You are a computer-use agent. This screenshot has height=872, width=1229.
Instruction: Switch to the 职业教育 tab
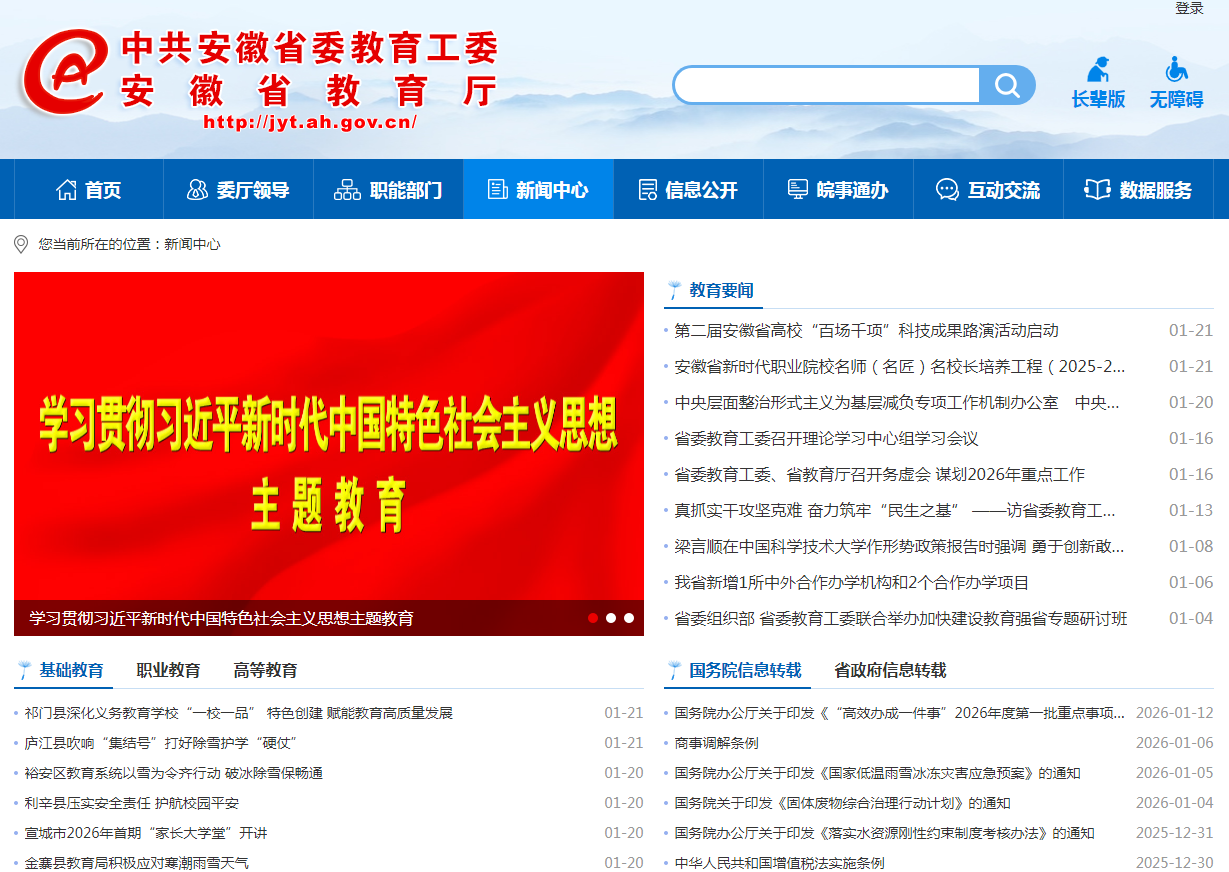click(168, 670)
